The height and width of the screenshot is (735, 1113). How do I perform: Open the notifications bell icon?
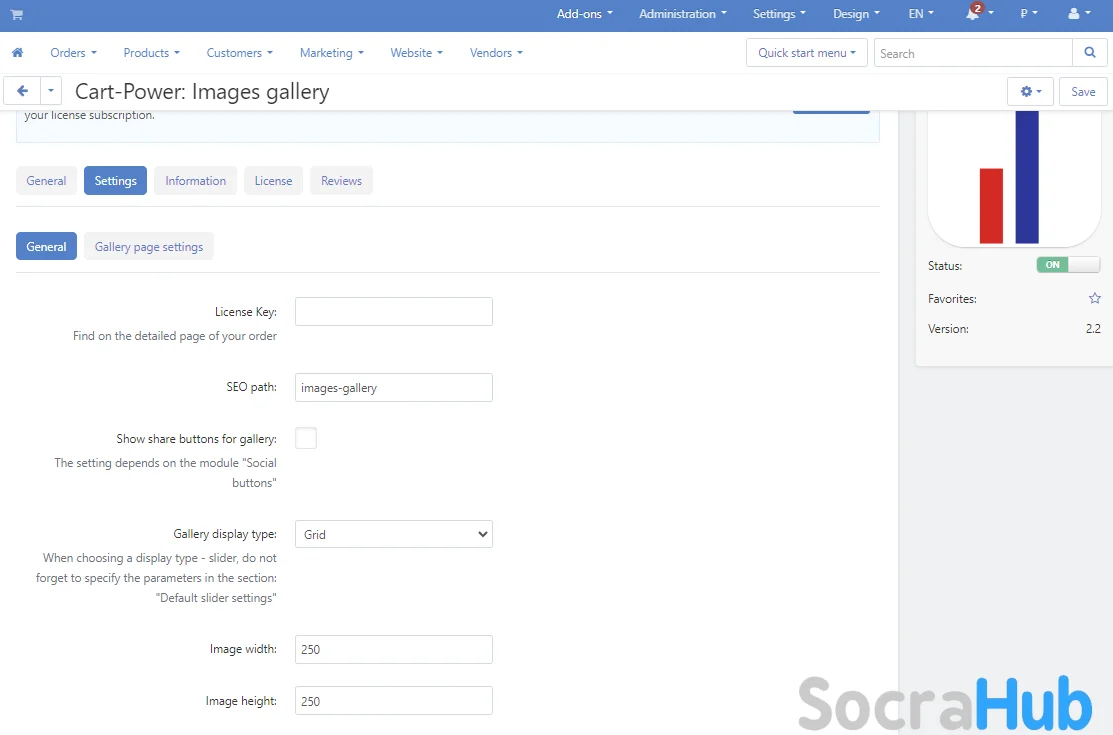pyautogui.click(x=973, y=14)
